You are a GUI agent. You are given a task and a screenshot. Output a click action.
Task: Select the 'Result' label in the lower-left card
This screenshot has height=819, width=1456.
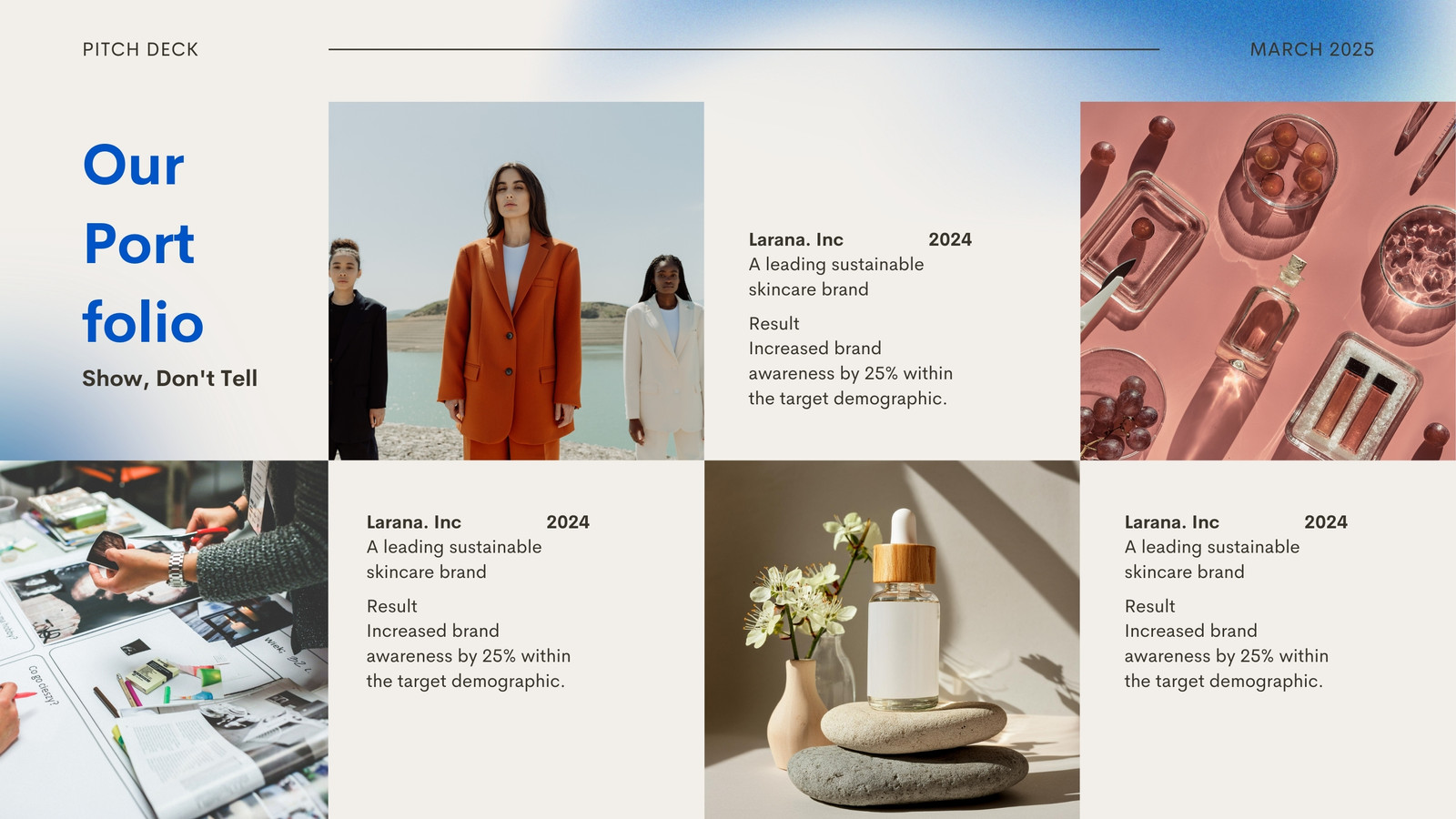(392, 606)
